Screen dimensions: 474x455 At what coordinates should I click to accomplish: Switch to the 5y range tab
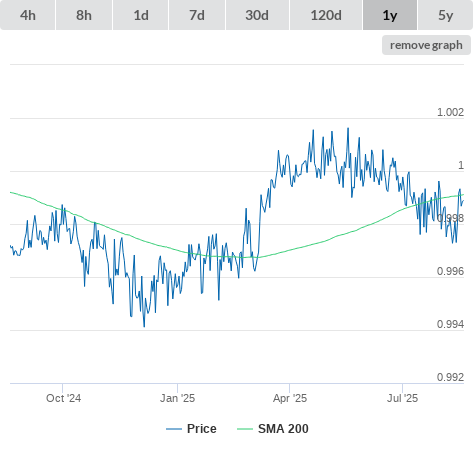coord(445,15)
